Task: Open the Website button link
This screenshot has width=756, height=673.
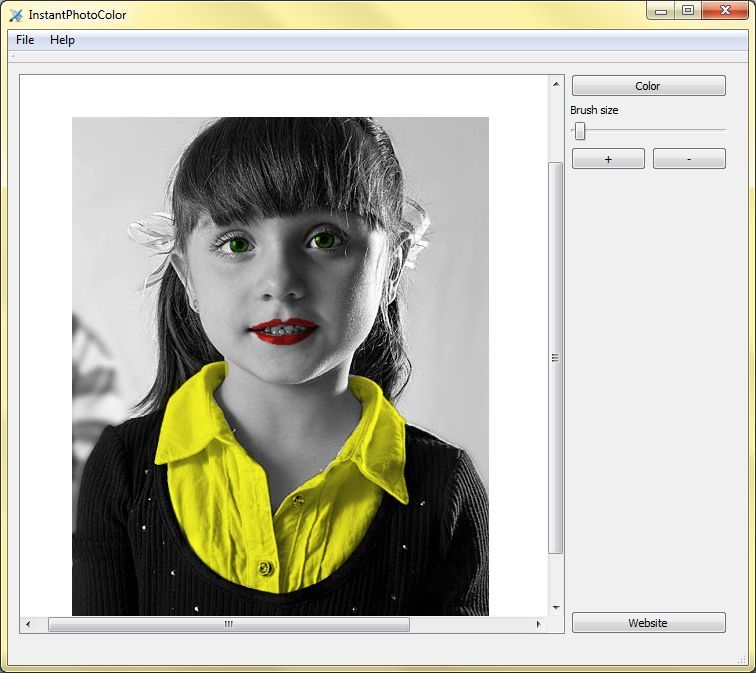Action: (648, 622)
